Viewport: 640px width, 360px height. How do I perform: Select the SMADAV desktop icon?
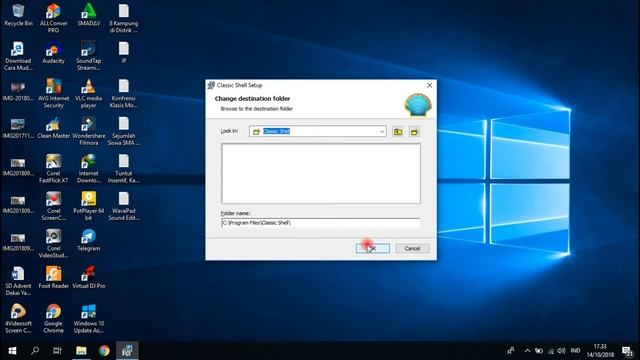[89, 16]
